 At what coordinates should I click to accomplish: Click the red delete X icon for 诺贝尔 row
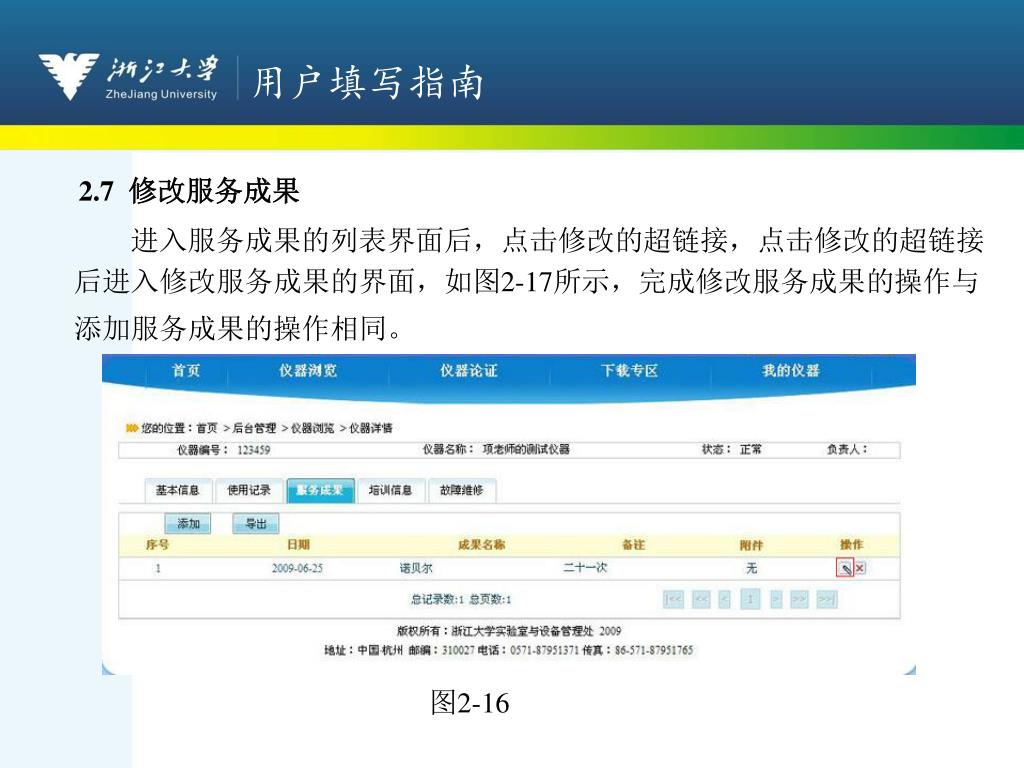[x=860, y=568]
